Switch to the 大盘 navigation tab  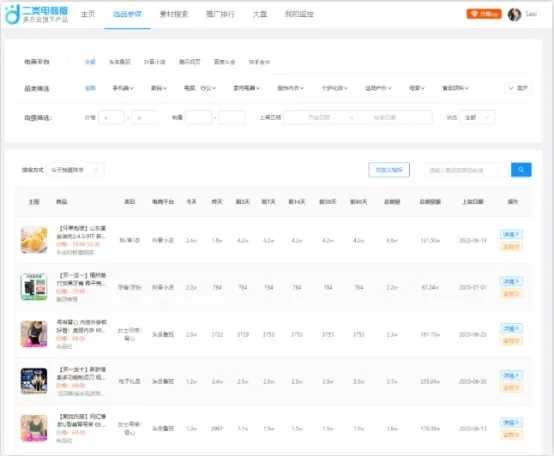(x=260, y=14)
